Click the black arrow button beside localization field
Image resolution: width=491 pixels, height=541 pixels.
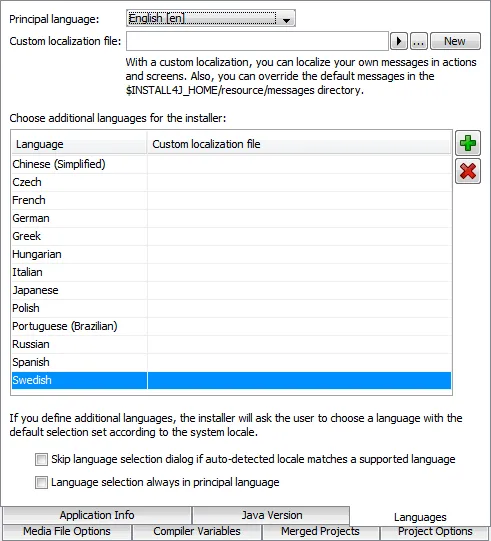(x=399, y=41)
